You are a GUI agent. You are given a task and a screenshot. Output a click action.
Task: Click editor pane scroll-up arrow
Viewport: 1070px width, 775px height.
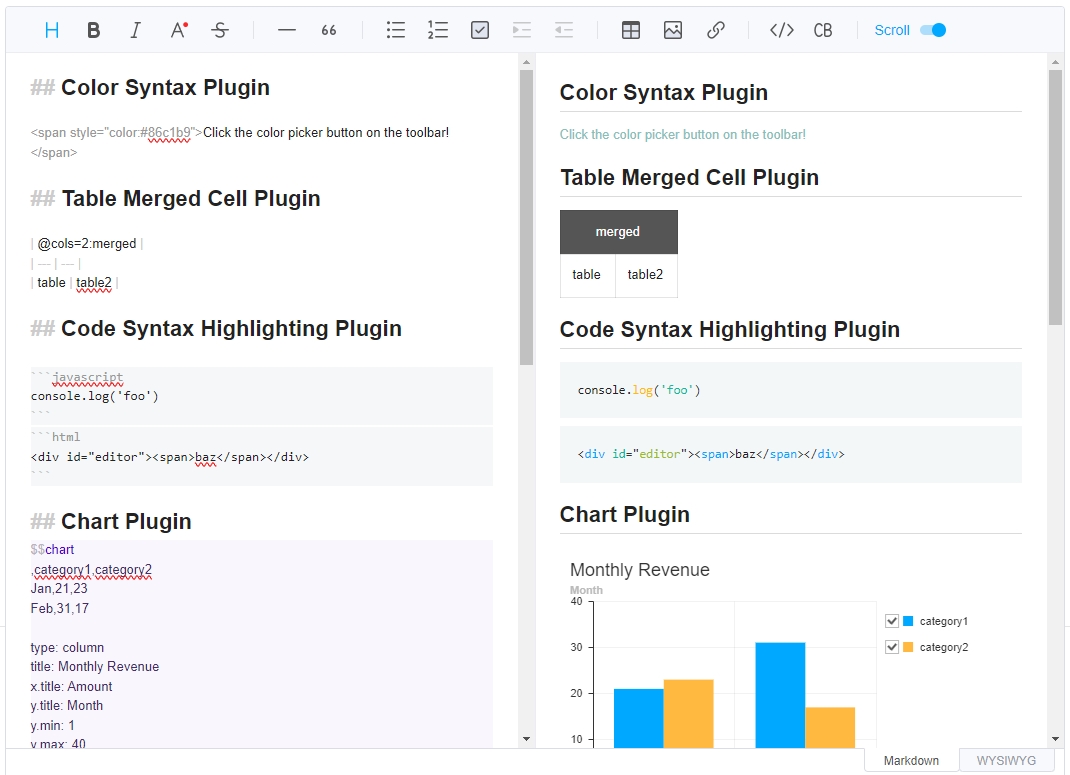click(x=526, y=62)
